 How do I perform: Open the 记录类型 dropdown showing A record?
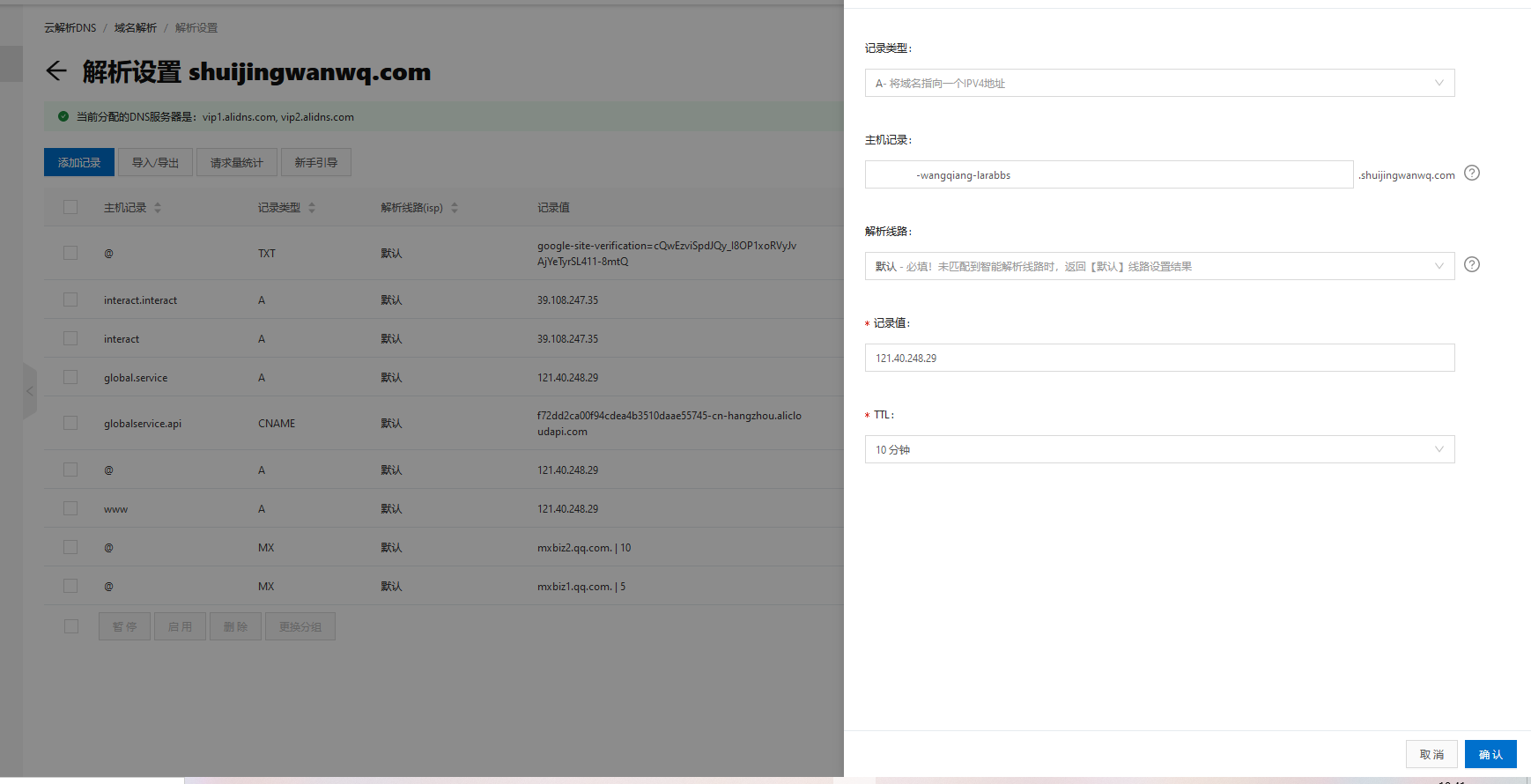1159,83
